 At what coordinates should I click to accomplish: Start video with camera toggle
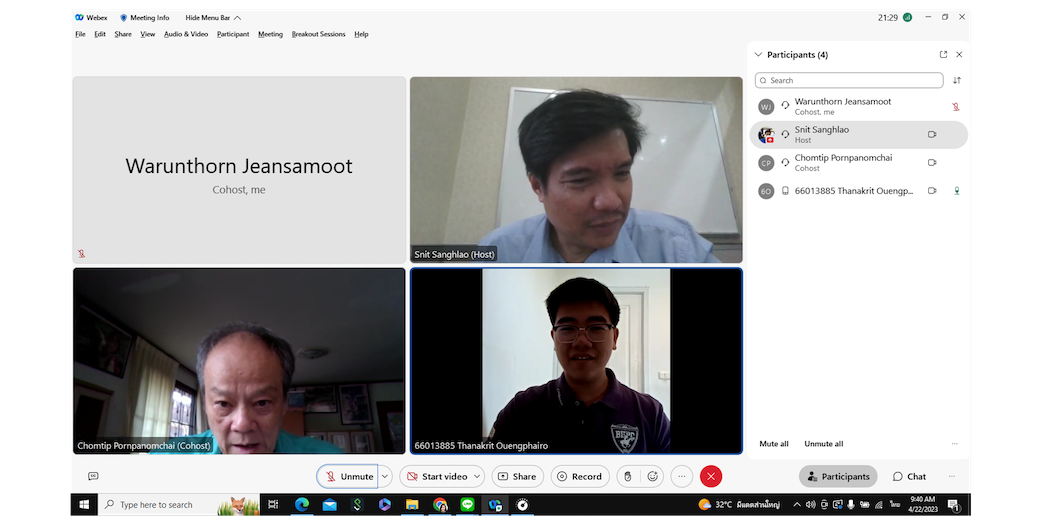436,476
